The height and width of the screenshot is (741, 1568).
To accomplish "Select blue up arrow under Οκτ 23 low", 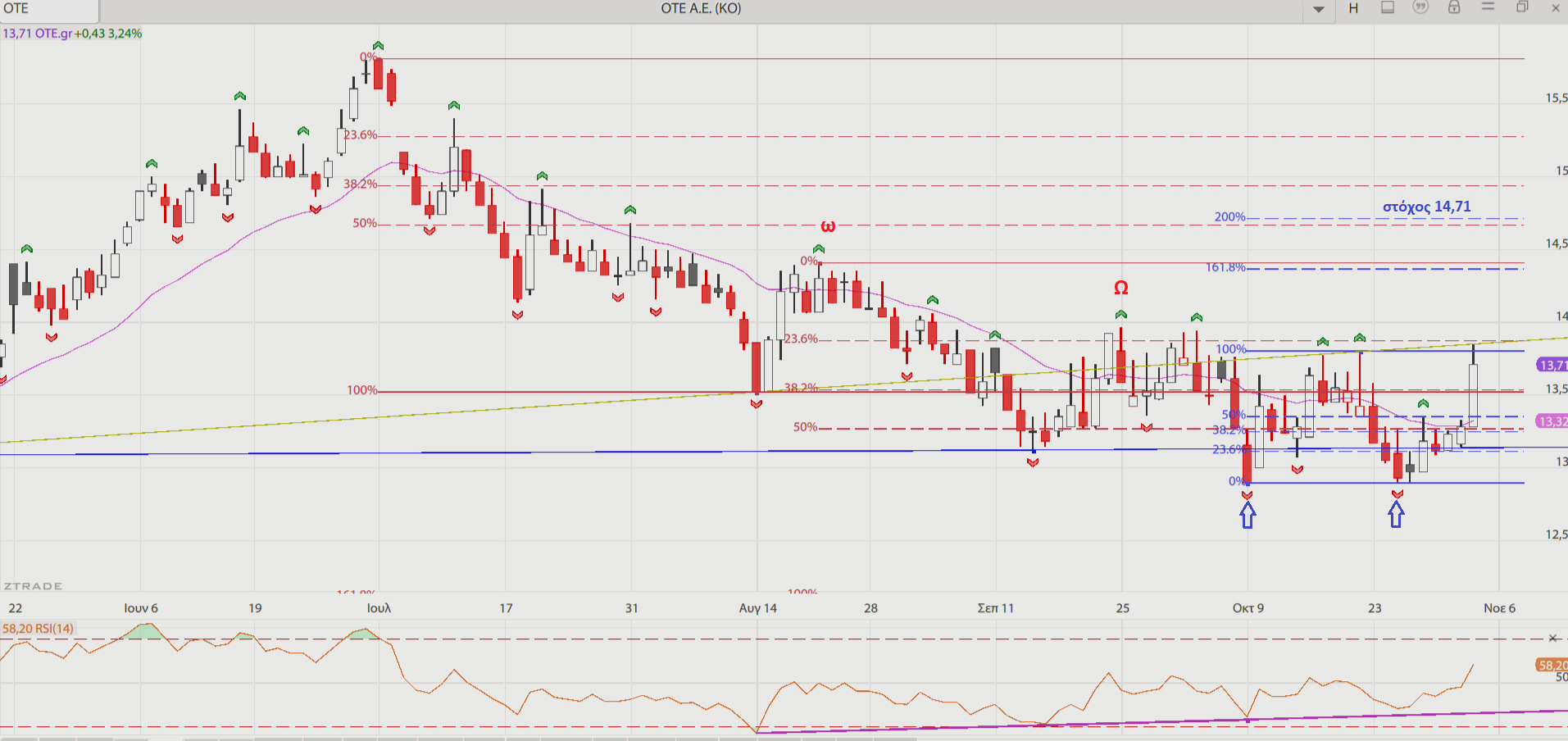I will click(1396, 514).
